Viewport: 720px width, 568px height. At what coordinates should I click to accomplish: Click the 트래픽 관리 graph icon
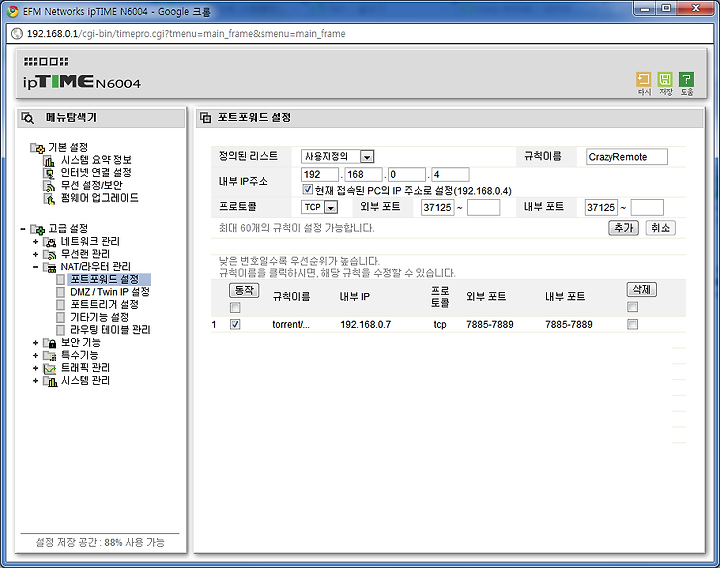pos(49,368)
